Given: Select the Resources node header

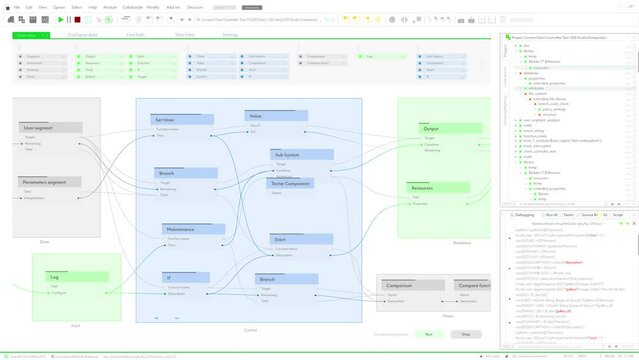Looking at the screenshot, I should pyautogui.click(x=438, y=188).
